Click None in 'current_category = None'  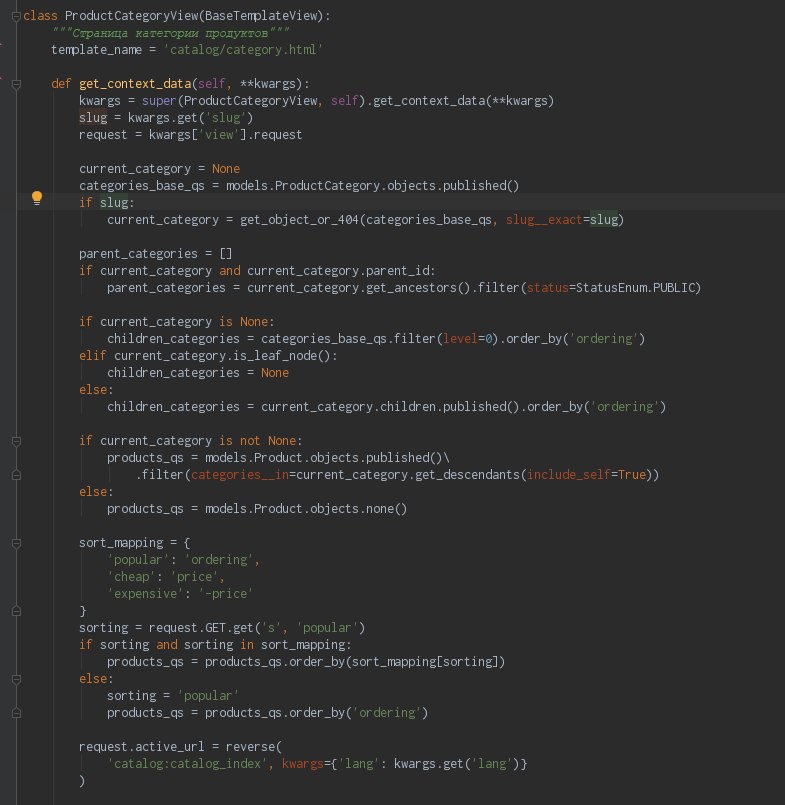click(226, 168)
